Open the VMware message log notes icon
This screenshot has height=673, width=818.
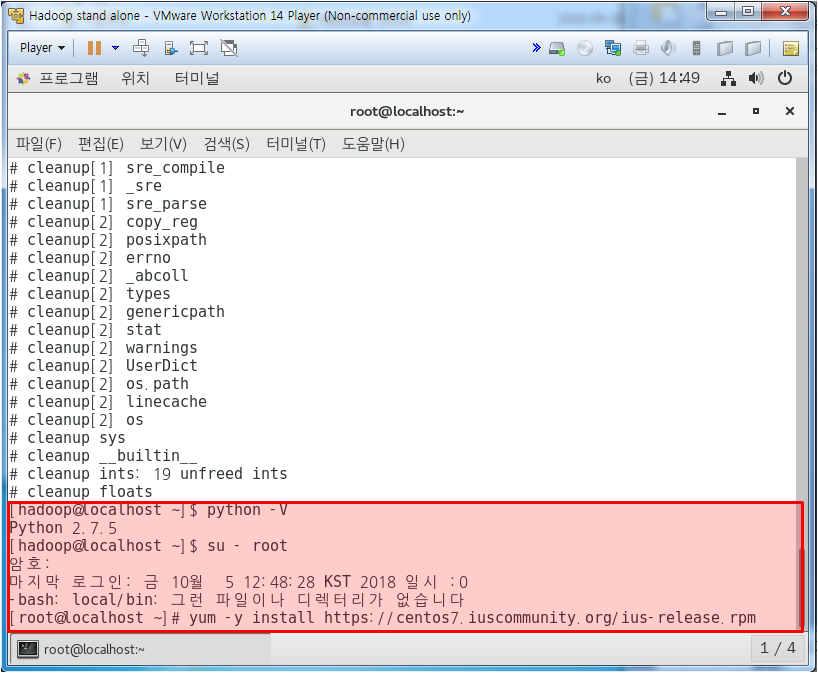click(x=791, y=49)
